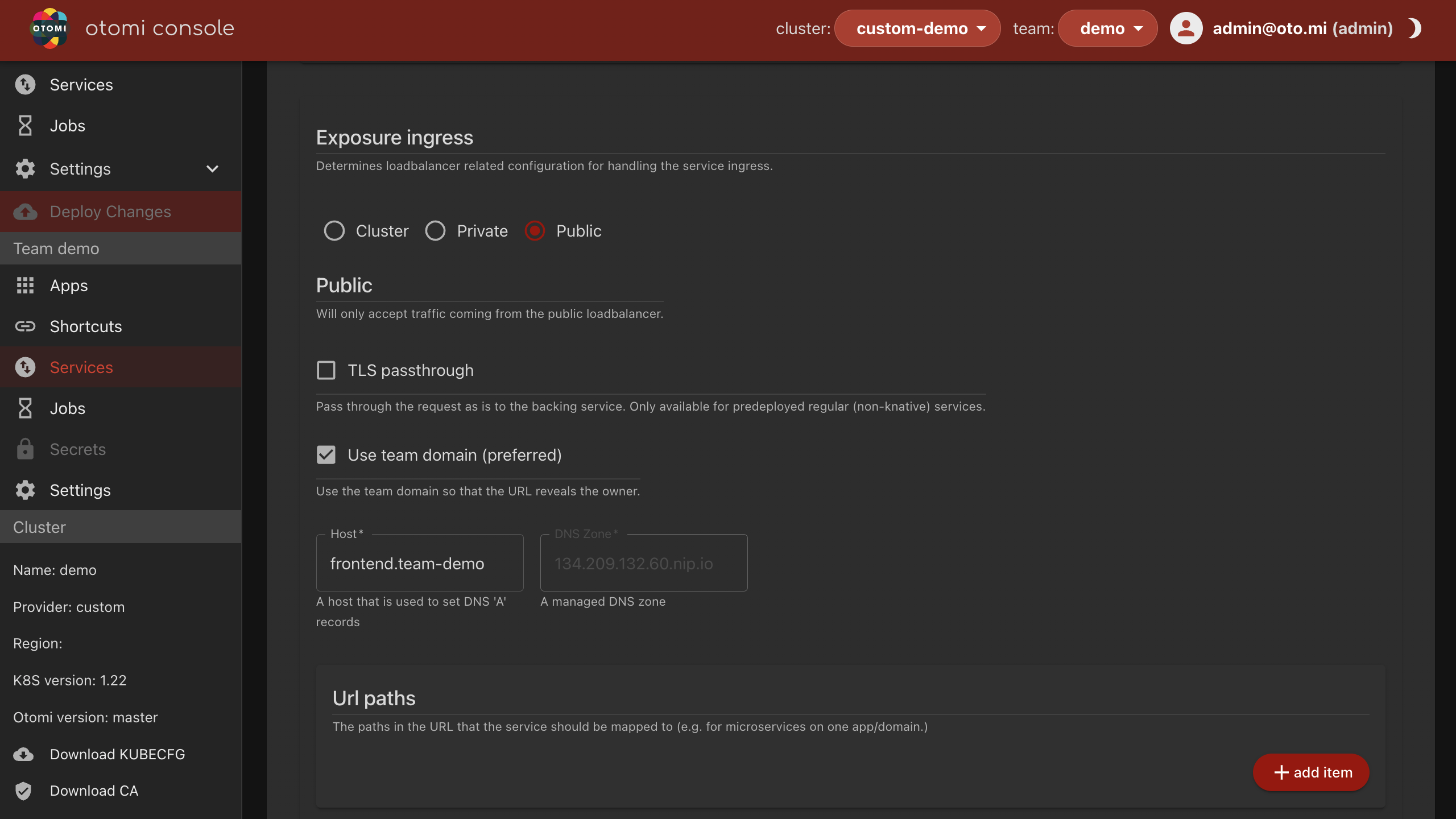Open the cluster custom-demo dropdown
The image size is (1456, 819).
pos(917,28)
